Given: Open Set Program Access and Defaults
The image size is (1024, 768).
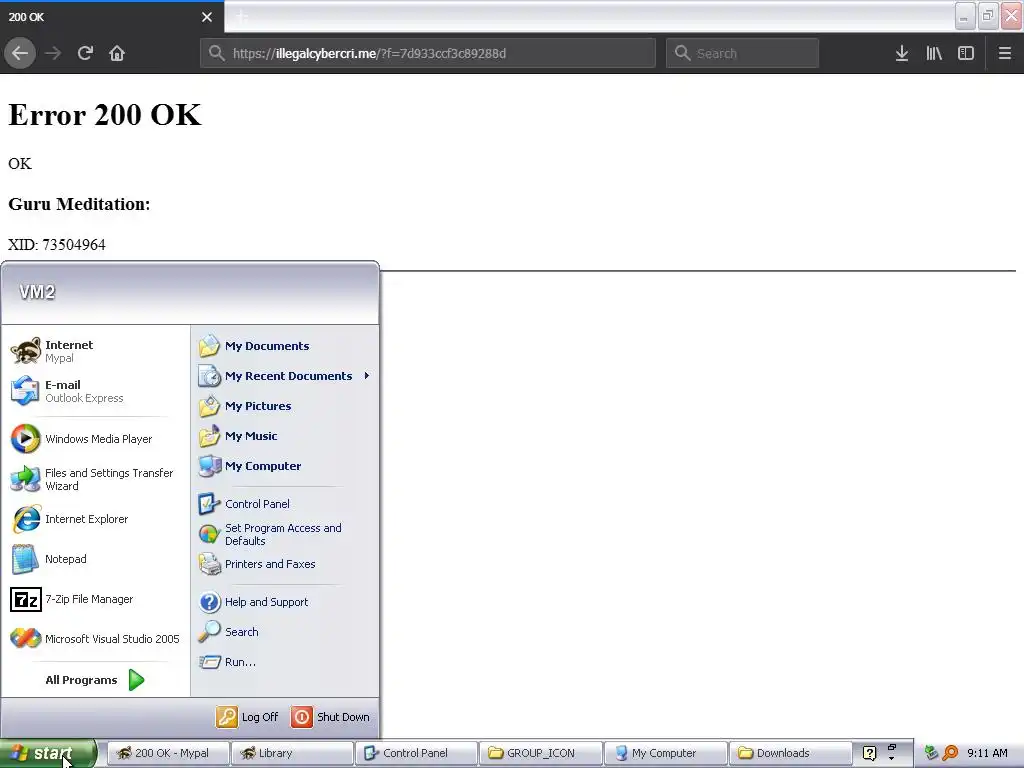Looking at the screenshot, I should pyautogui.click(x=285, y=534).
